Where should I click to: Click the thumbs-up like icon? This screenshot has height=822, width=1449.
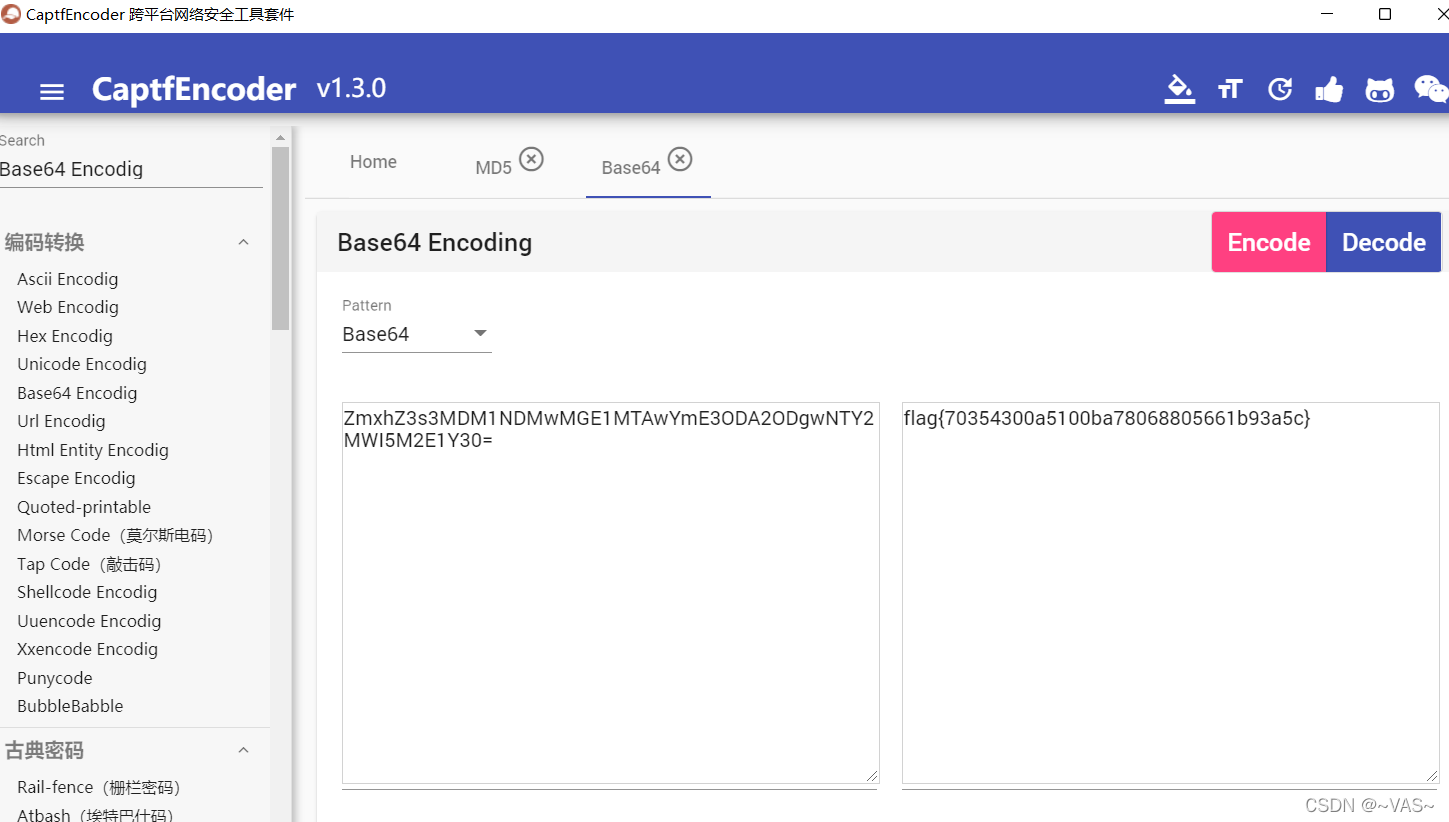(1329, 90)
